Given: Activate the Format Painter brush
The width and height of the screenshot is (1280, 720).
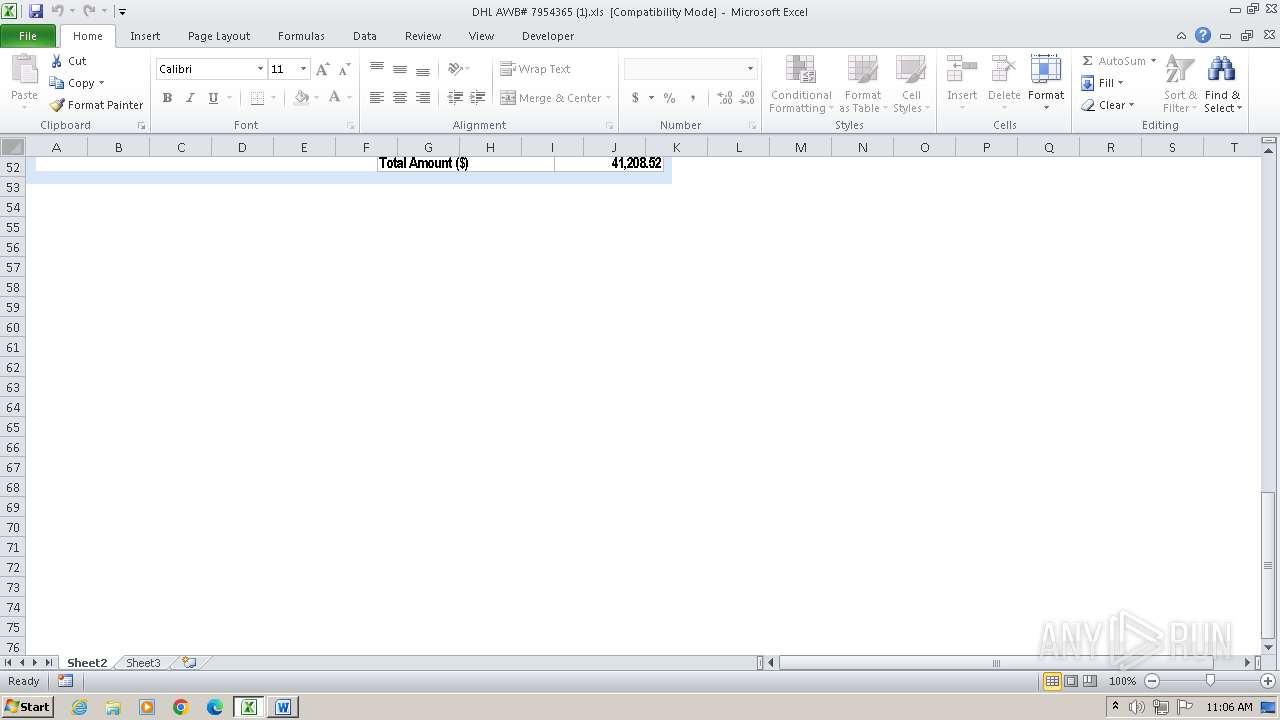Looking at the screenshot, I should pos(97,105).
